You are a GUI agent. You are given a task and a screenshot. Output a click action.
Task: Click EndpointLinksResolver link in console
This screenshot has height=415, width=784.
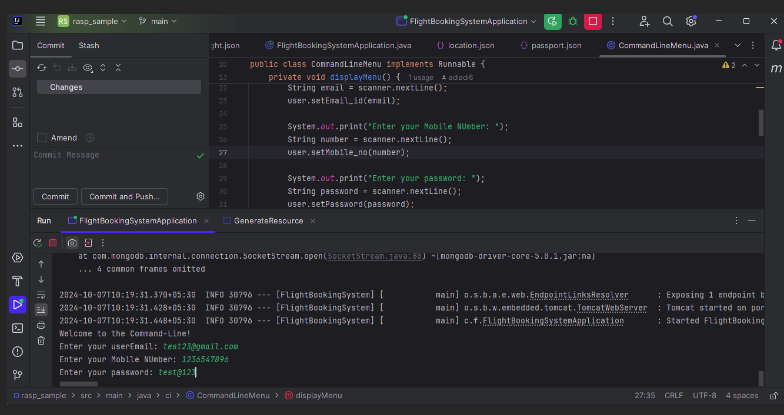(579, 295)
